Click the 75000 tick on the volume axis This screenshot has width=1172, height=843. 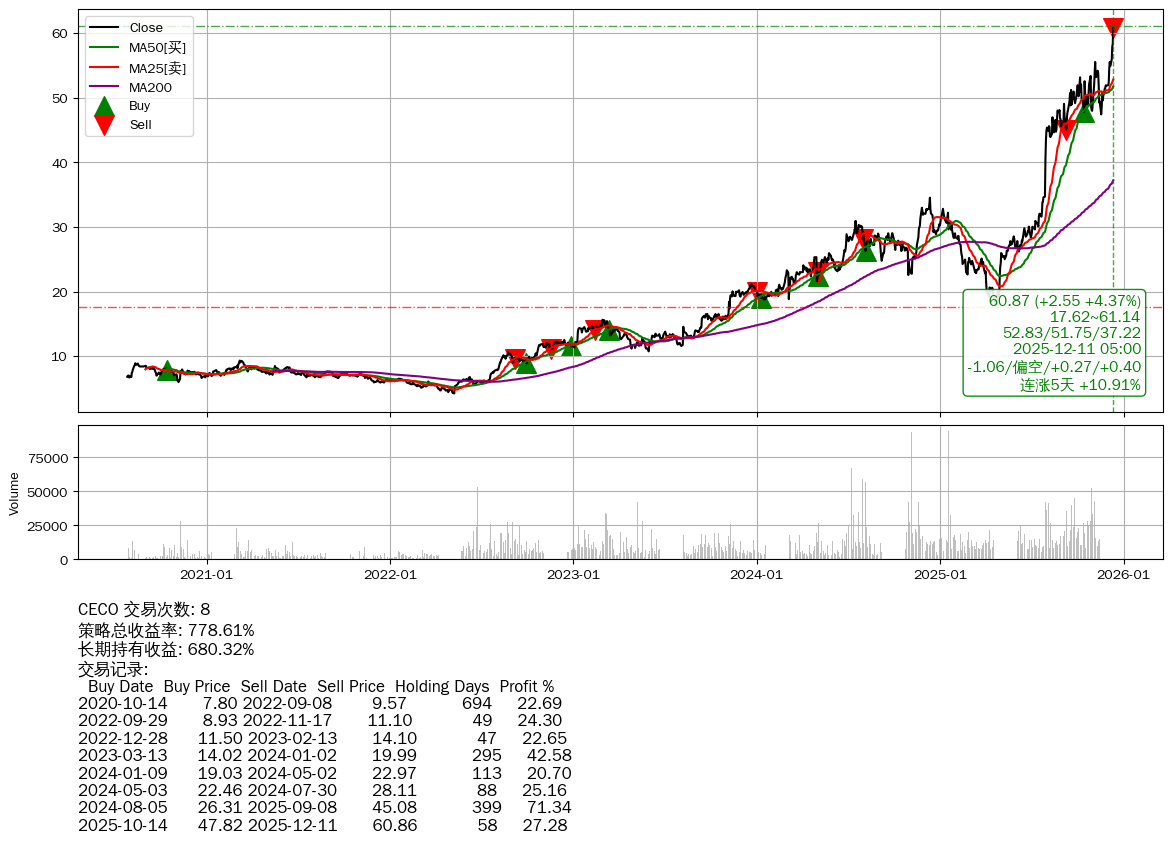50,459
